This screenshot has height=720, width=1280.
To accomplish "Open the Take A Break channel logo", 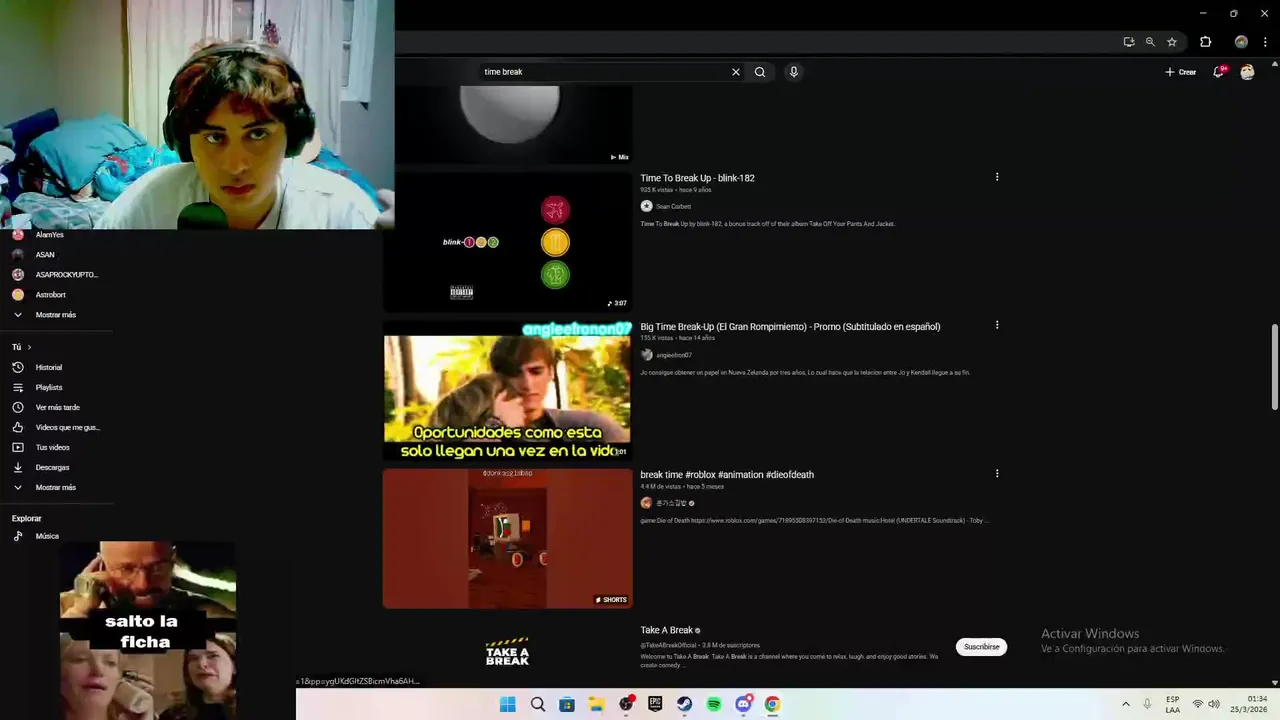I will (x=507, y=652).
